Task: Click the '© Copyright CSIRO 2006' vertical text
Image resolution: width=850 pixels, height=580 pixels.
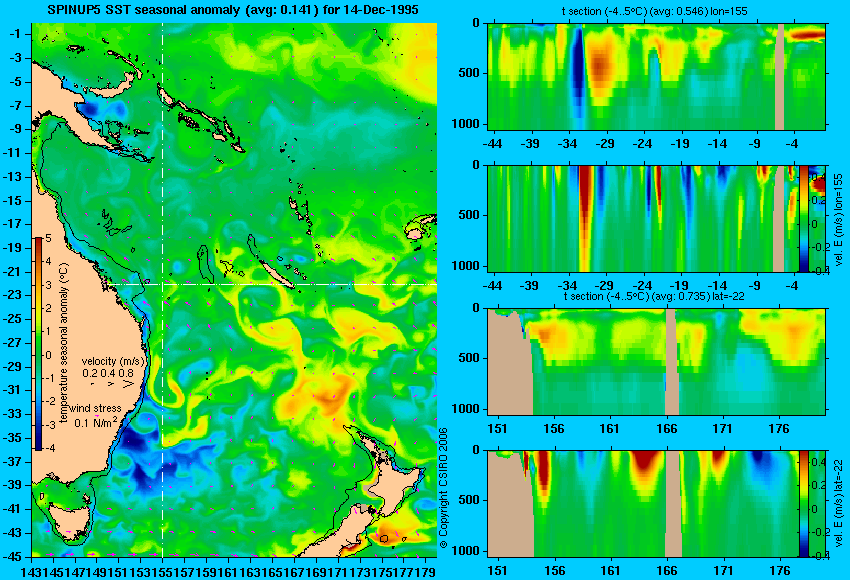Action: point(443,487)
